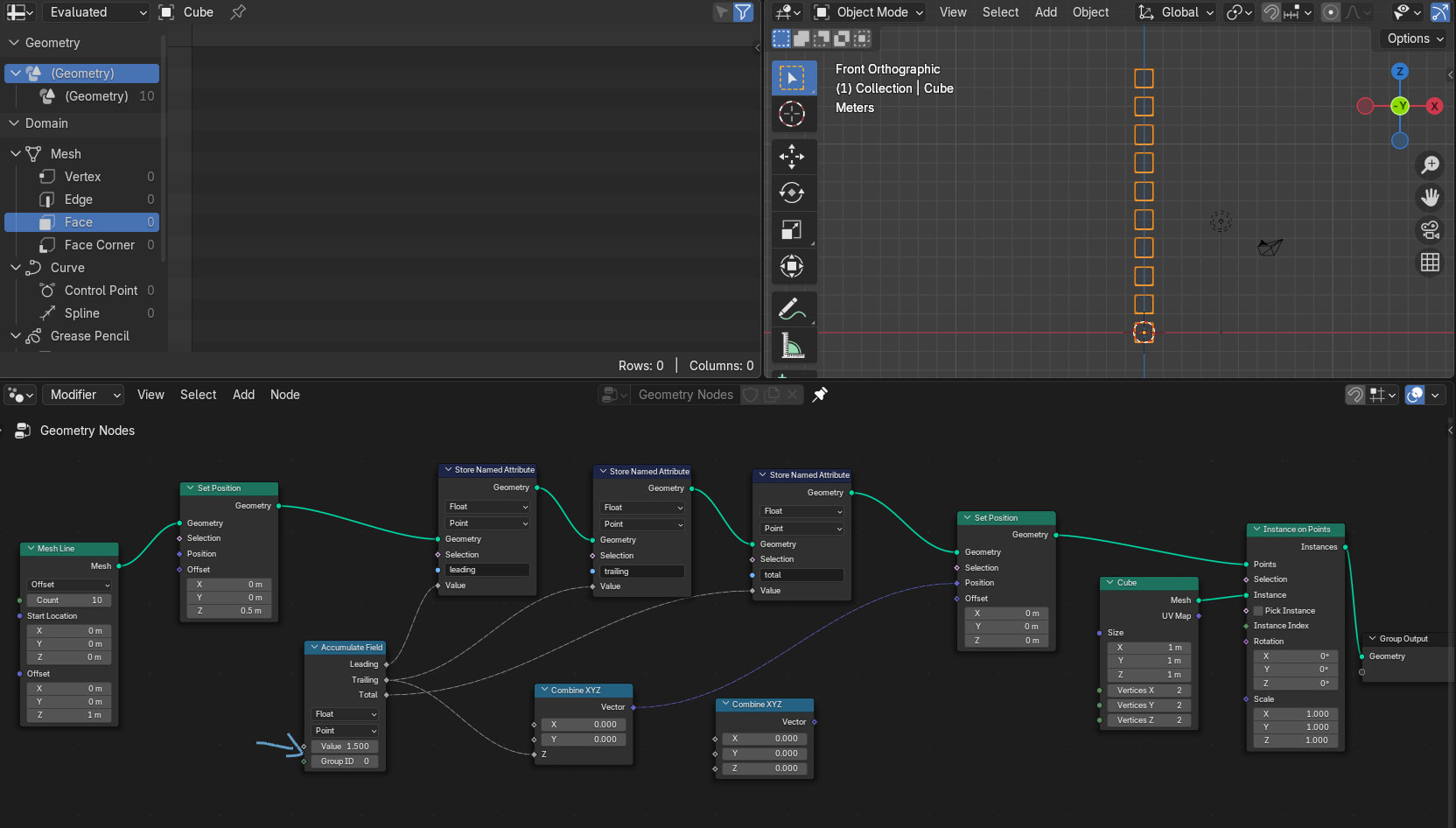Screen dimensions: 1456x828
Task: Toggle camera view icon in viewport
Action: pos(1430,229)
